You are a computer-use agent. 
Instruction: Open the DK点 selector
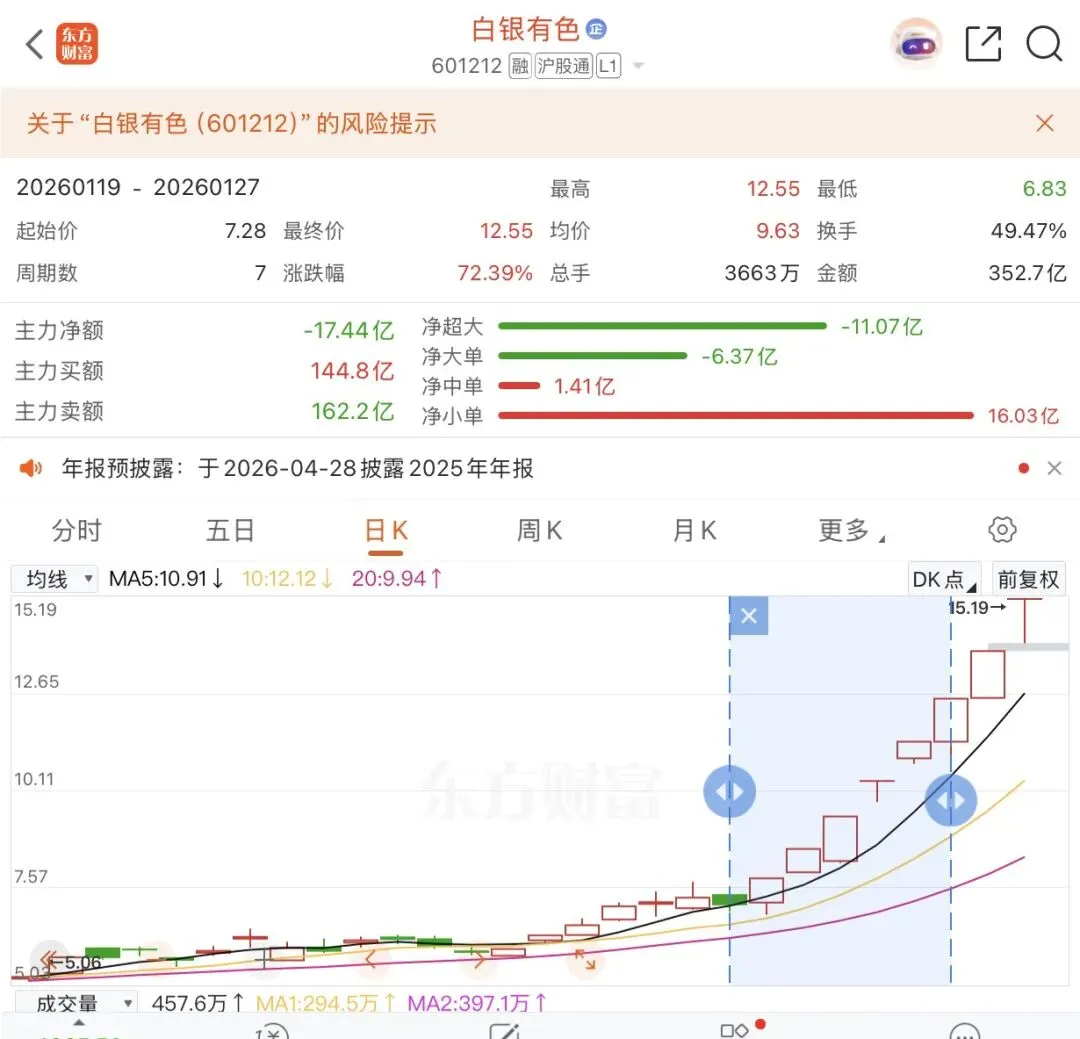pos(944,579)
